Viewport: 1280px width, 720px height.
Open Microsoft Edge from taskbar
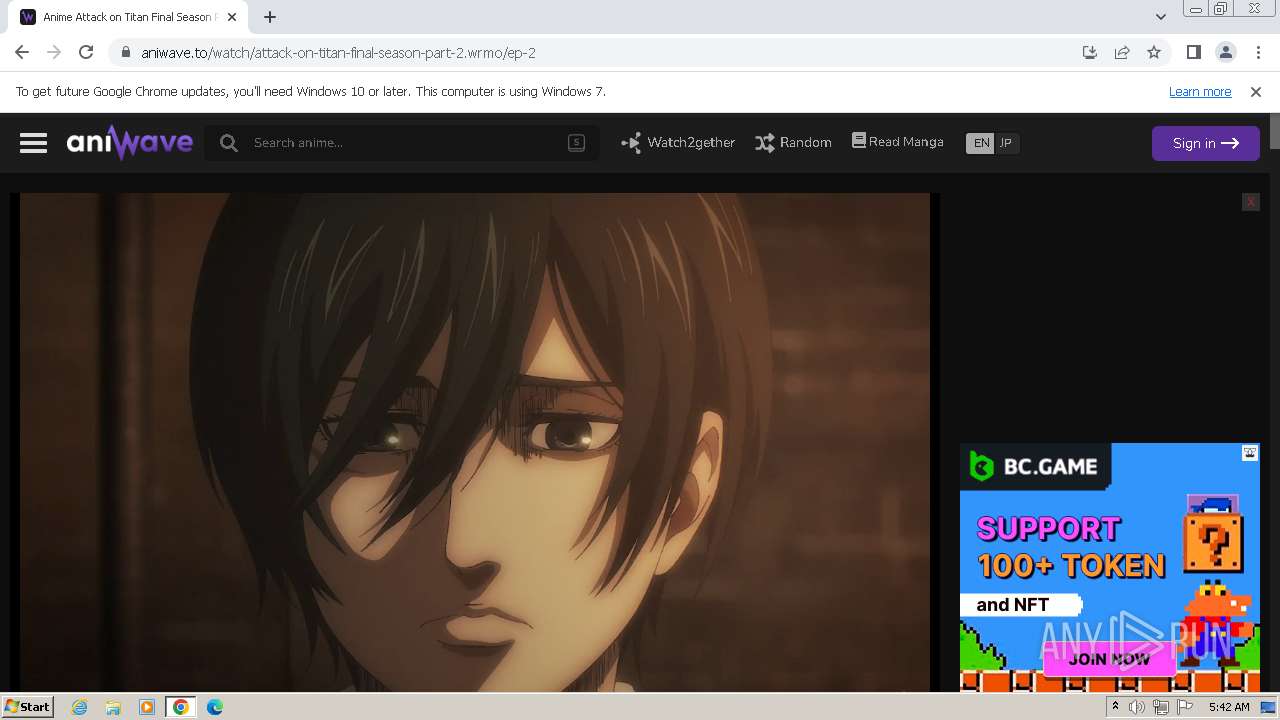[214, 707]
